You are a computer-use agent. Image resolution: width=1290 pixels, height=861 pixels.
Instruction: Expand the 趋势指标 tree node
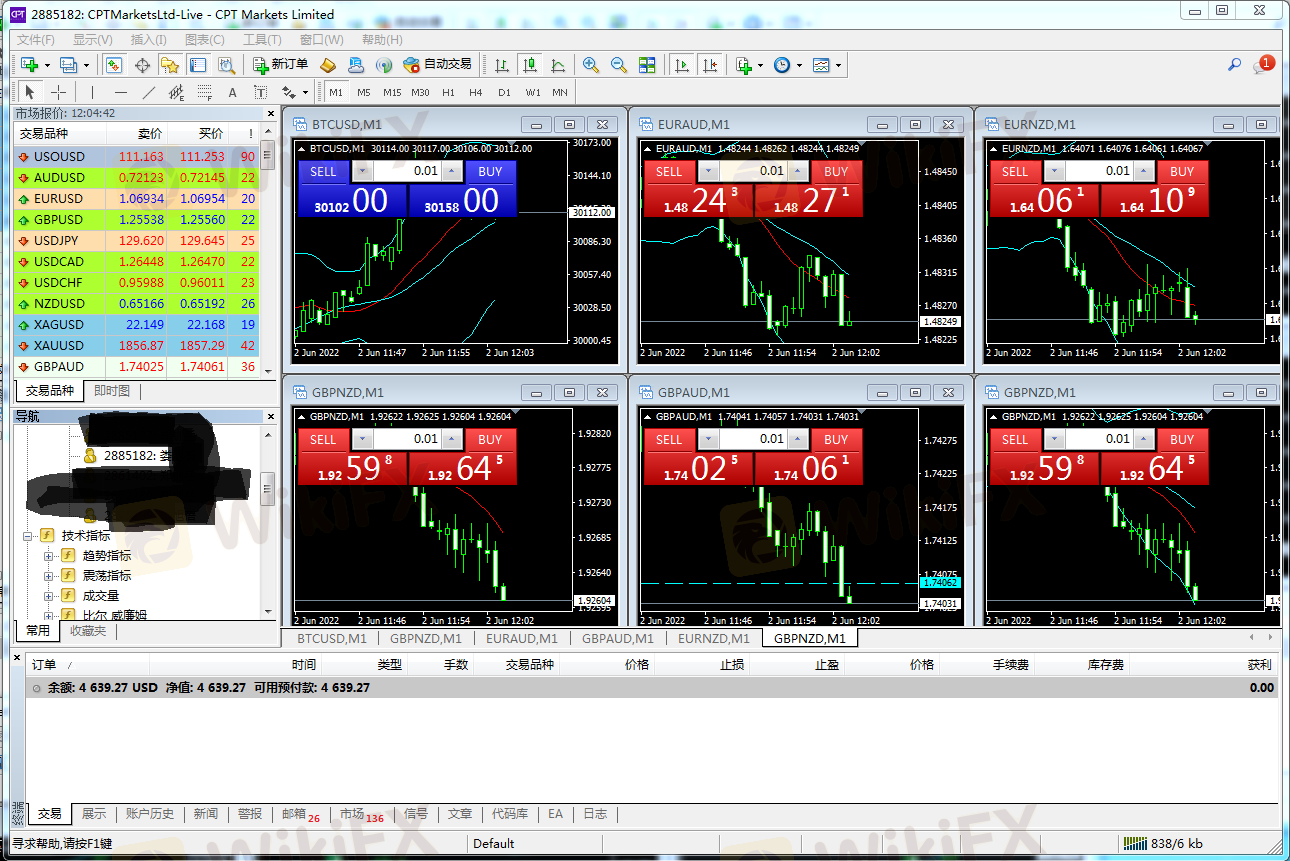tap(48, 556)
